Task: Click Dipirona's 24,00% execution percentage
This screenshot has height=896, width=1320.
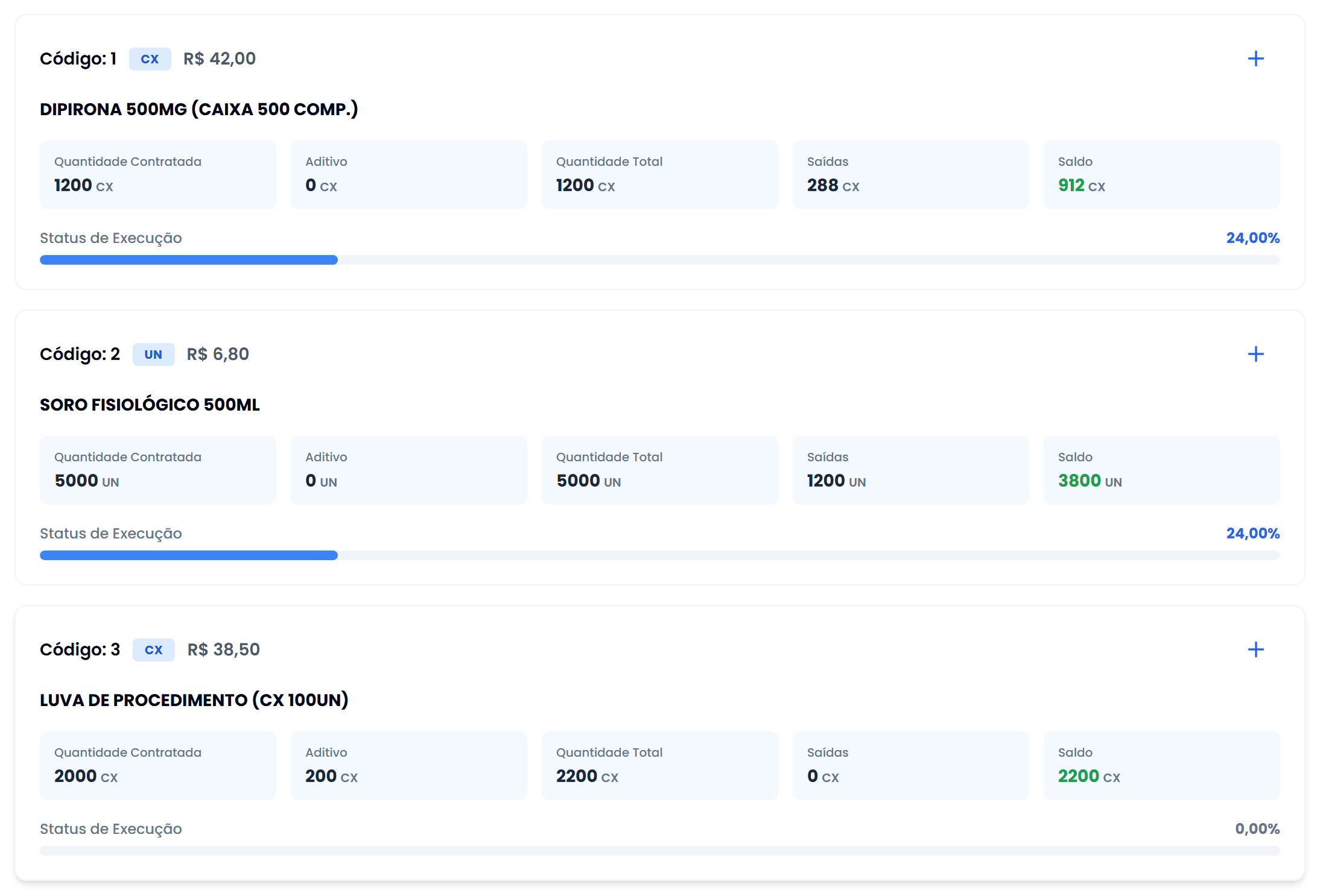Action: point(1252,238)
